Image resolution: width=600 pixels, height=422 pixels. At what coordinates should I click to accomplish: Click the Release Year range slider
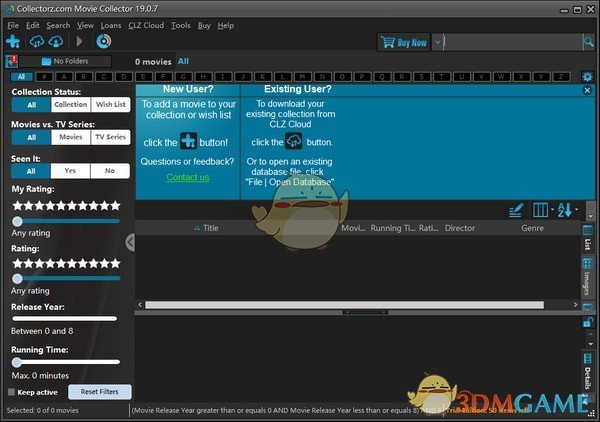click(x=65, y=318)
